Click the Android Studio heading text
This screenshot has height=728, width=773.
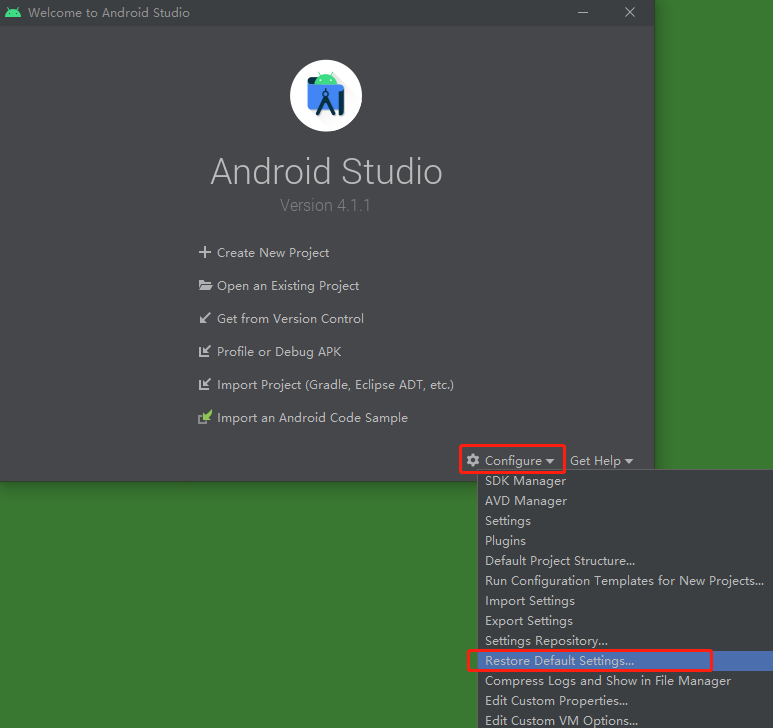pyautogui.click(x=326, y=172)
